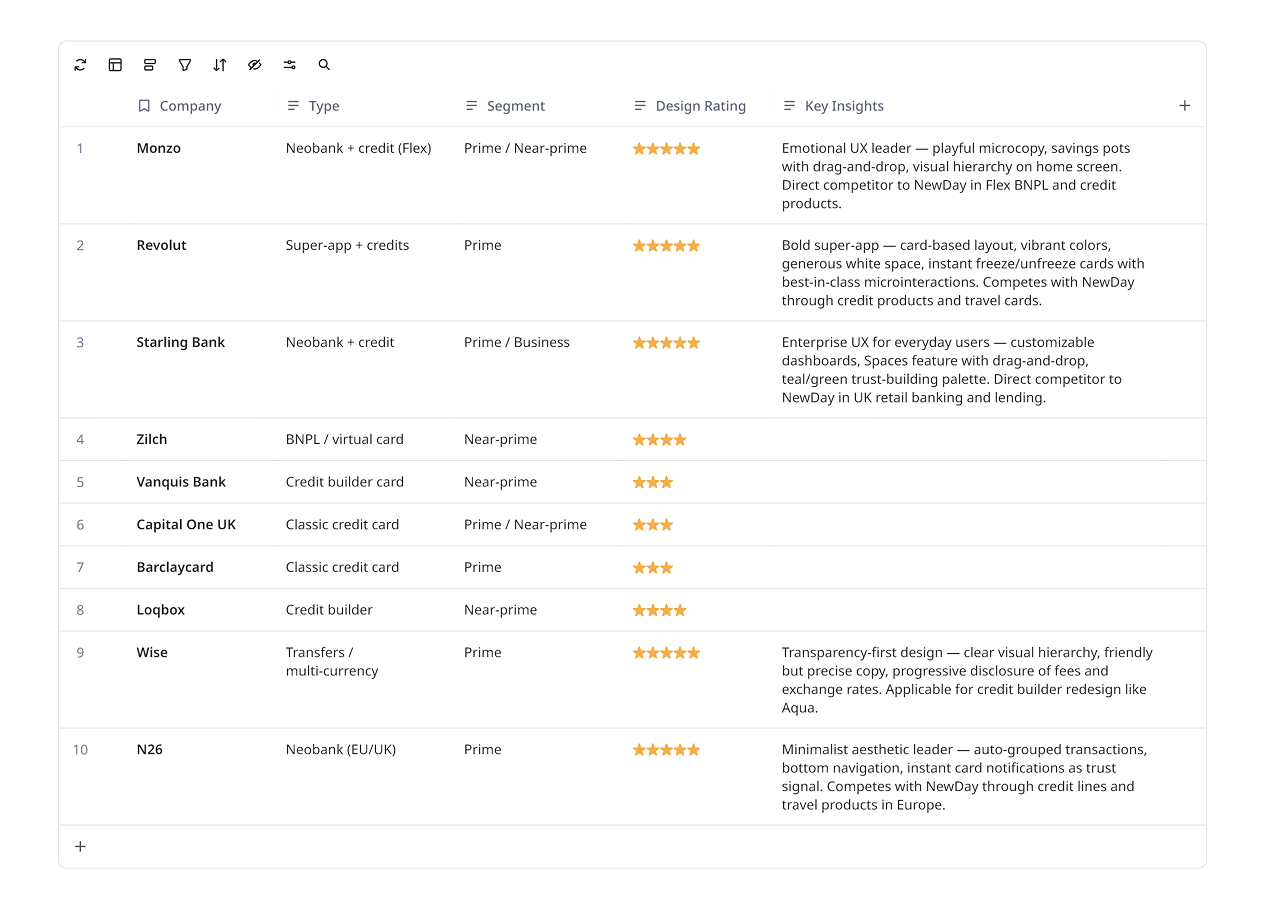Open the filter options icon

(x=185, y=64)
